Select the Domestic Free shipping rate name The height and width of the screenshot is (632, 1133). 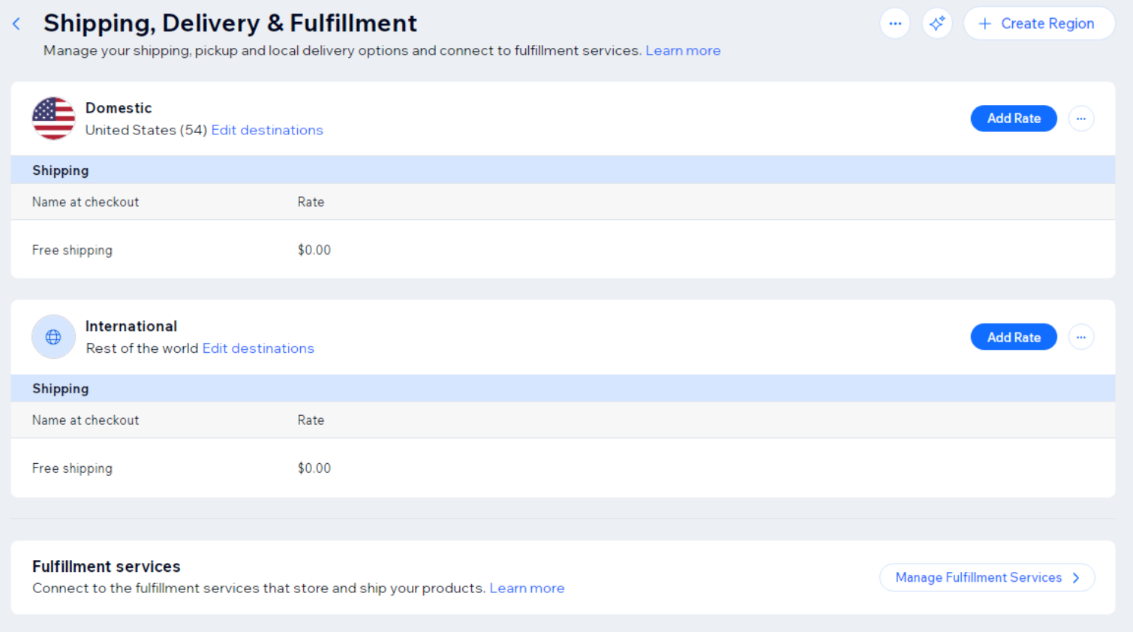coord(72,250)
